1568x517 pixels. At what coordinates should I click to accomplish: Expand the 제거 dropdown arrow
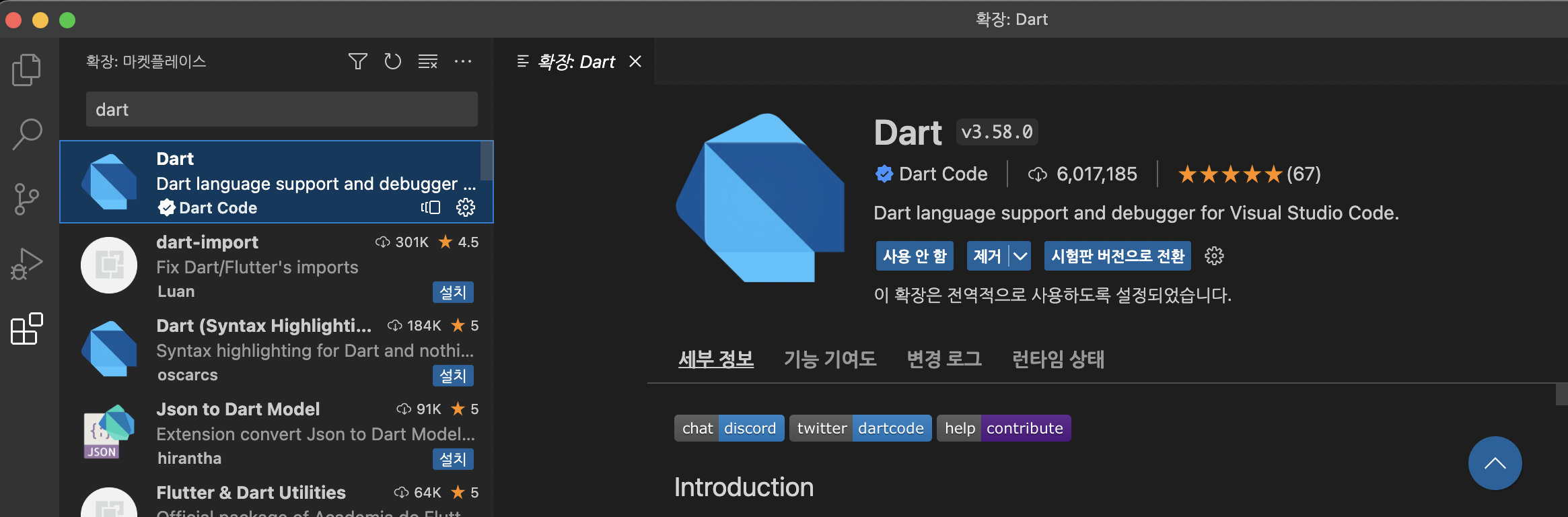pyautogui.click(x=1020, y=256)
